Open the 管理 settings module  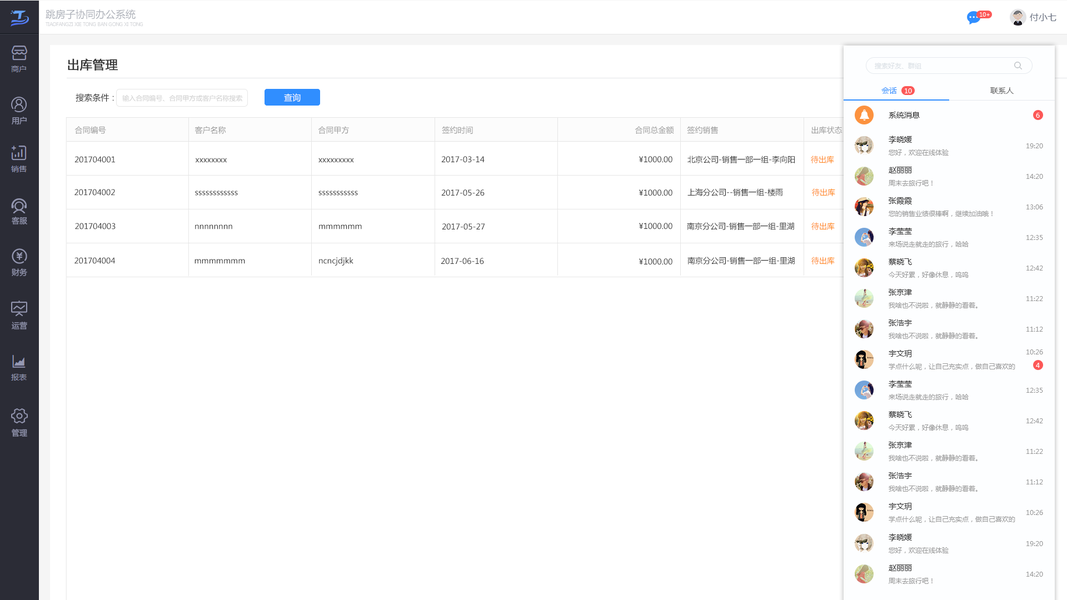click(x=19, y=422)
